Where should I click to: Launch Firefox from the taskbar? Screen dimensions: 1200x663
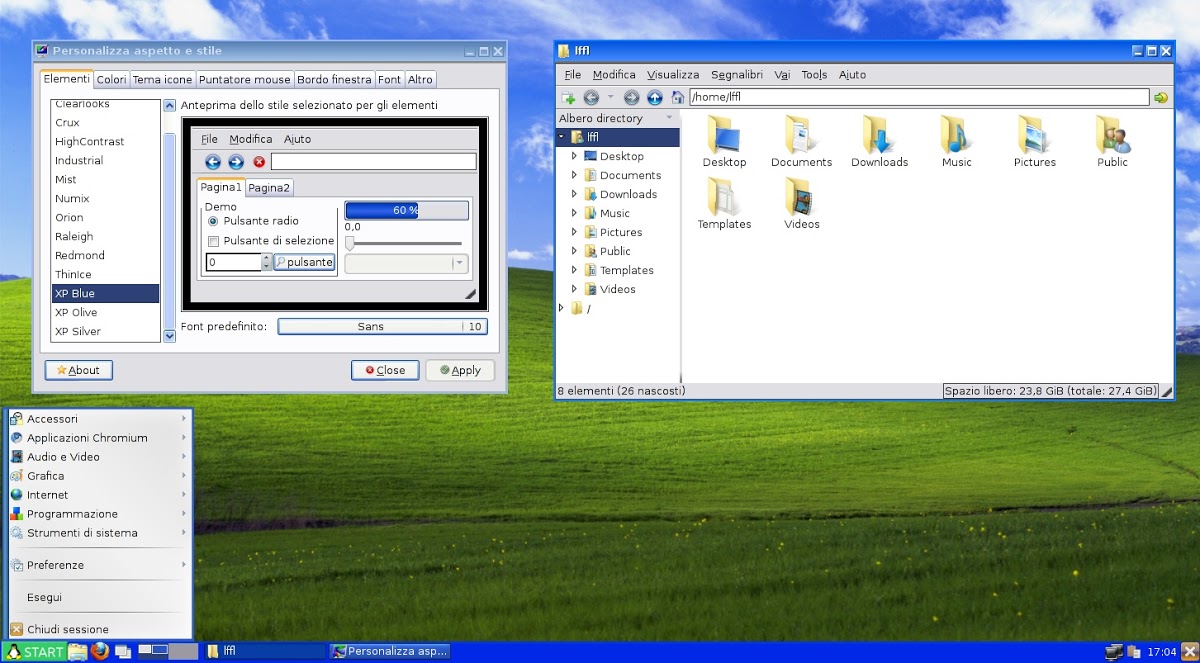(100, 651)
